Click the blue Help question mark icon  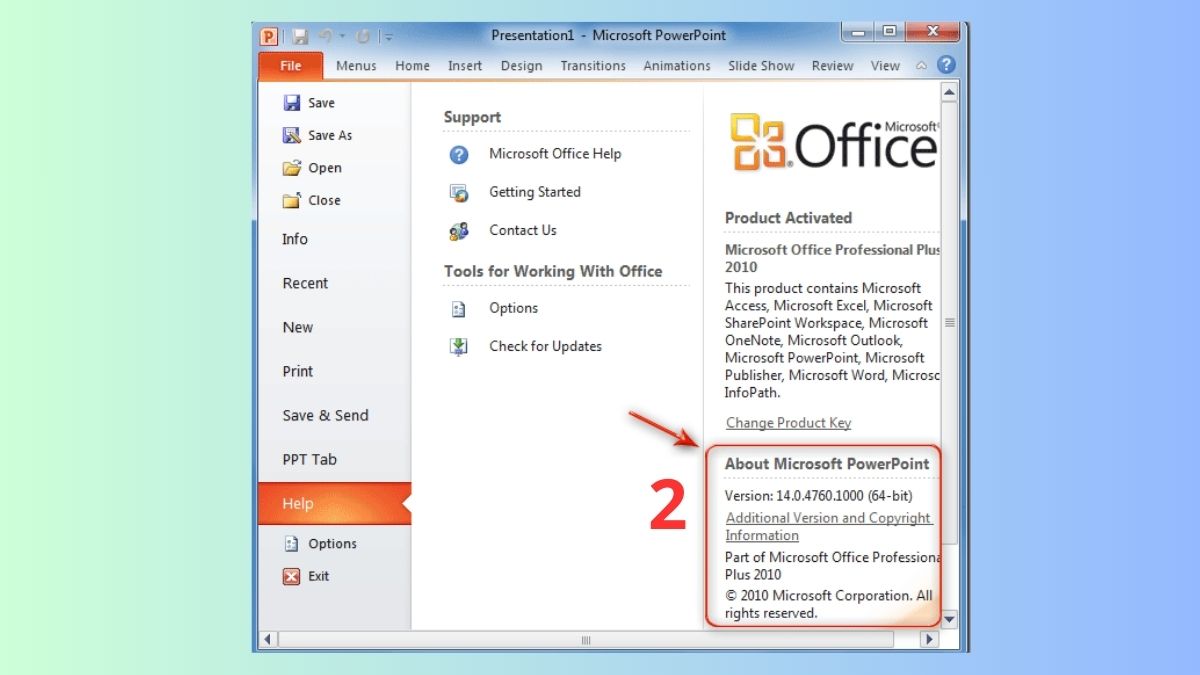pyautogui.click(x=945, y=65)
